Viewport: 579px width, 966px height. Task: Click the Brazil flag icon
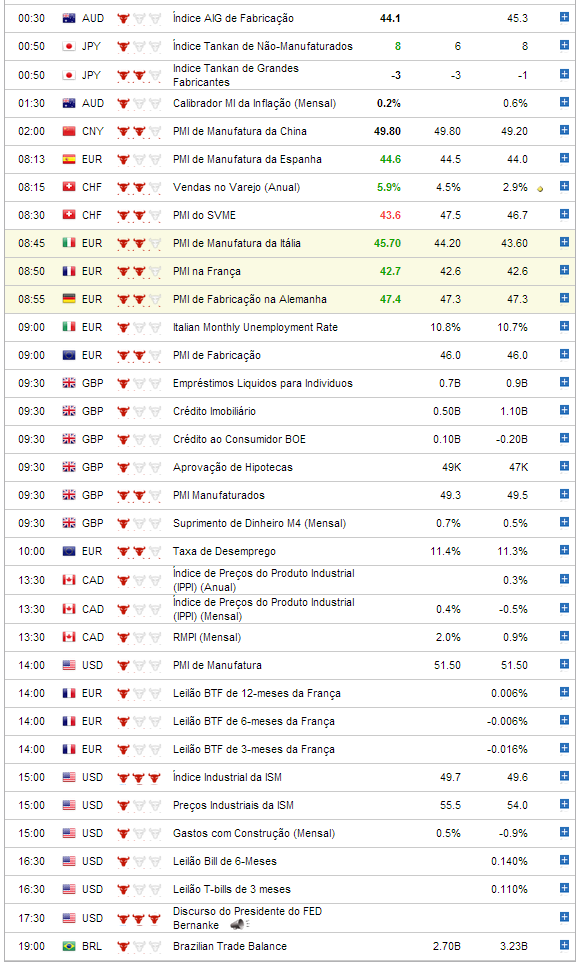coord(69,946)
